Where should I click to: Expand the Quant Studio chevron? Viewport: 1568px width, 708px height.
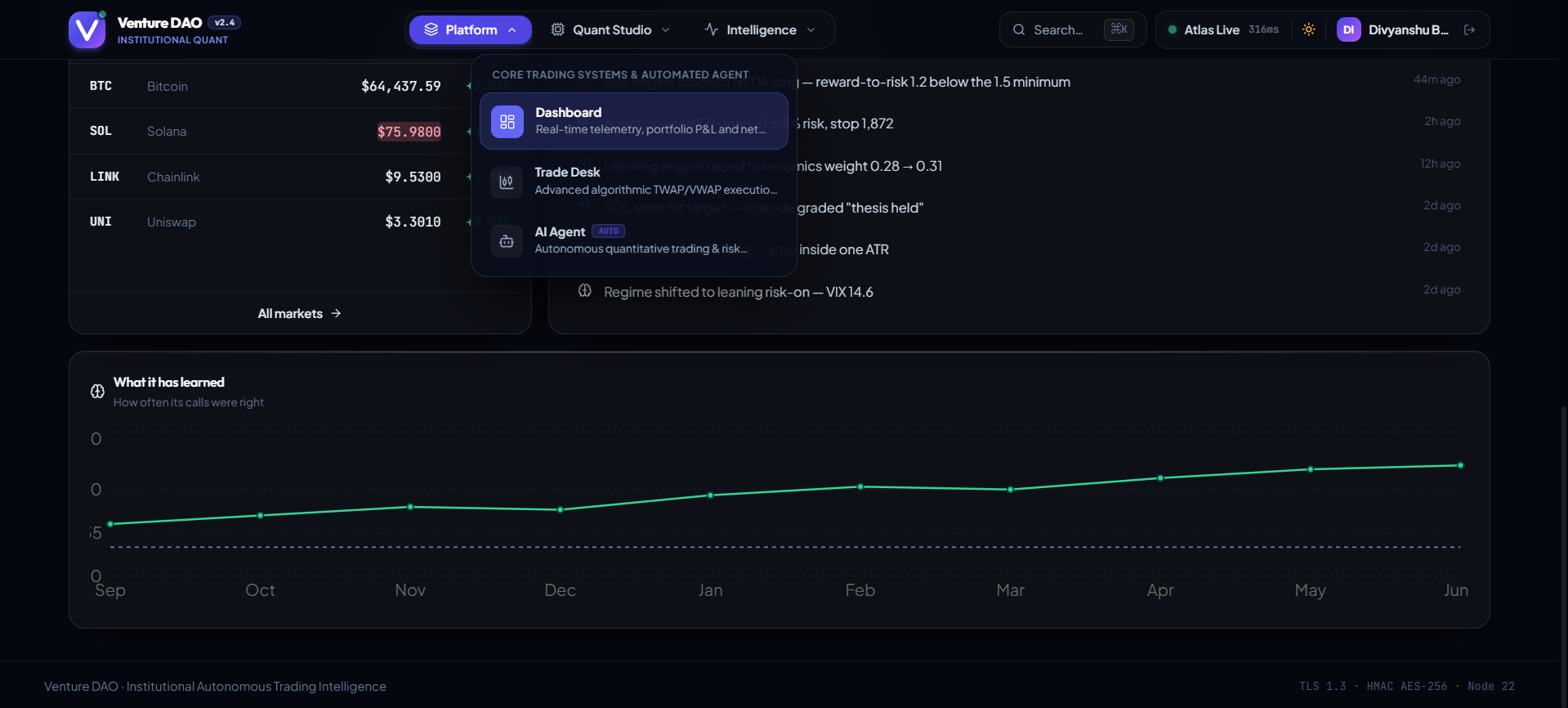click(665, 30)
